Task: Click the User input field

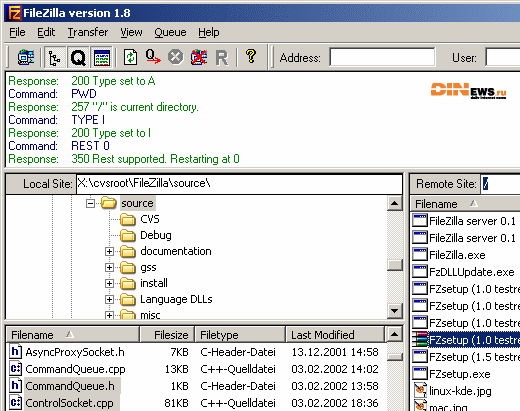Action: click(x=503, y=57)
